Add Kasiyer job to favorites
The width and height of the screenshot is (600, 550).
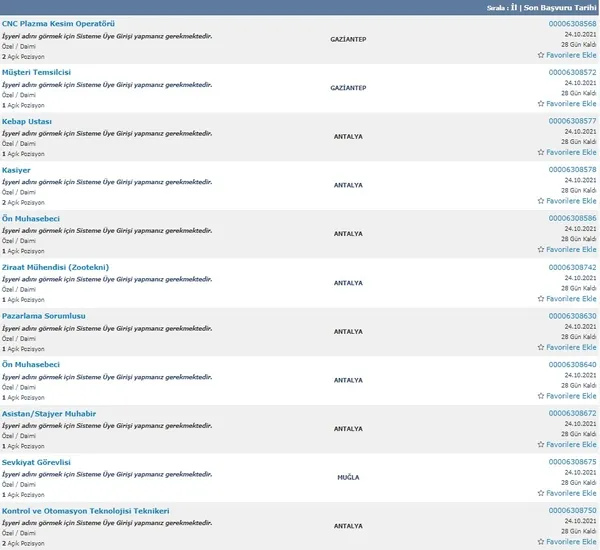pos(566,201)
